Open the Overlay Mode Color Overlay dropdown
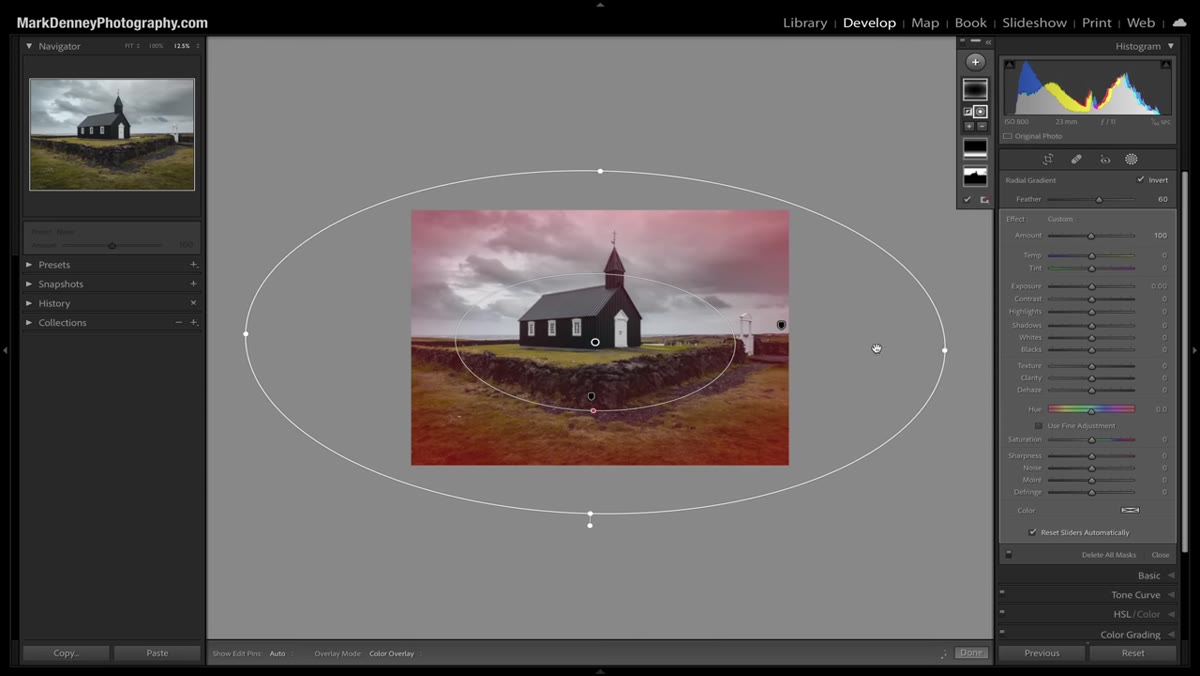The width and height of the screenshot is (1200, 676). 393,653
